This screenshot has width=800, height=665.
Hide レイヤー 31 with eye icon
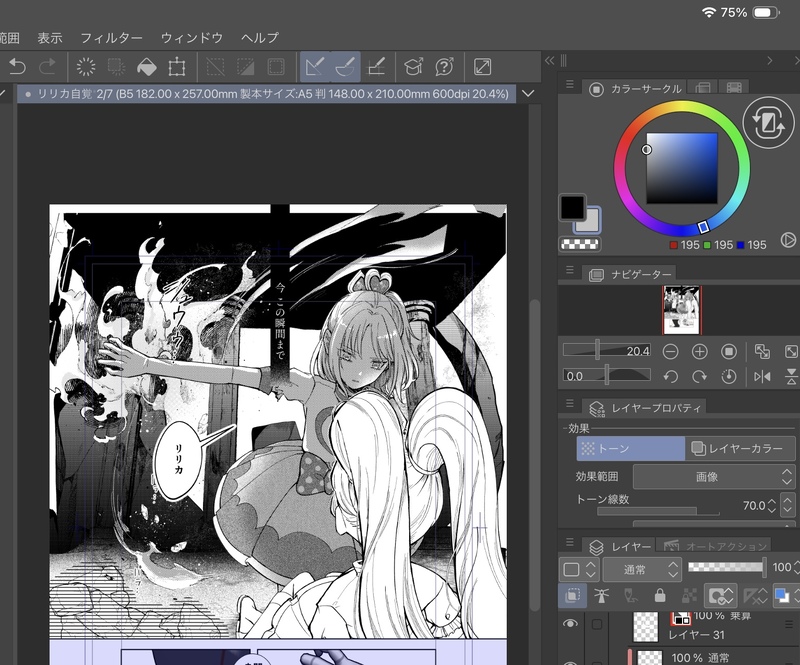(x=570, y=624)
